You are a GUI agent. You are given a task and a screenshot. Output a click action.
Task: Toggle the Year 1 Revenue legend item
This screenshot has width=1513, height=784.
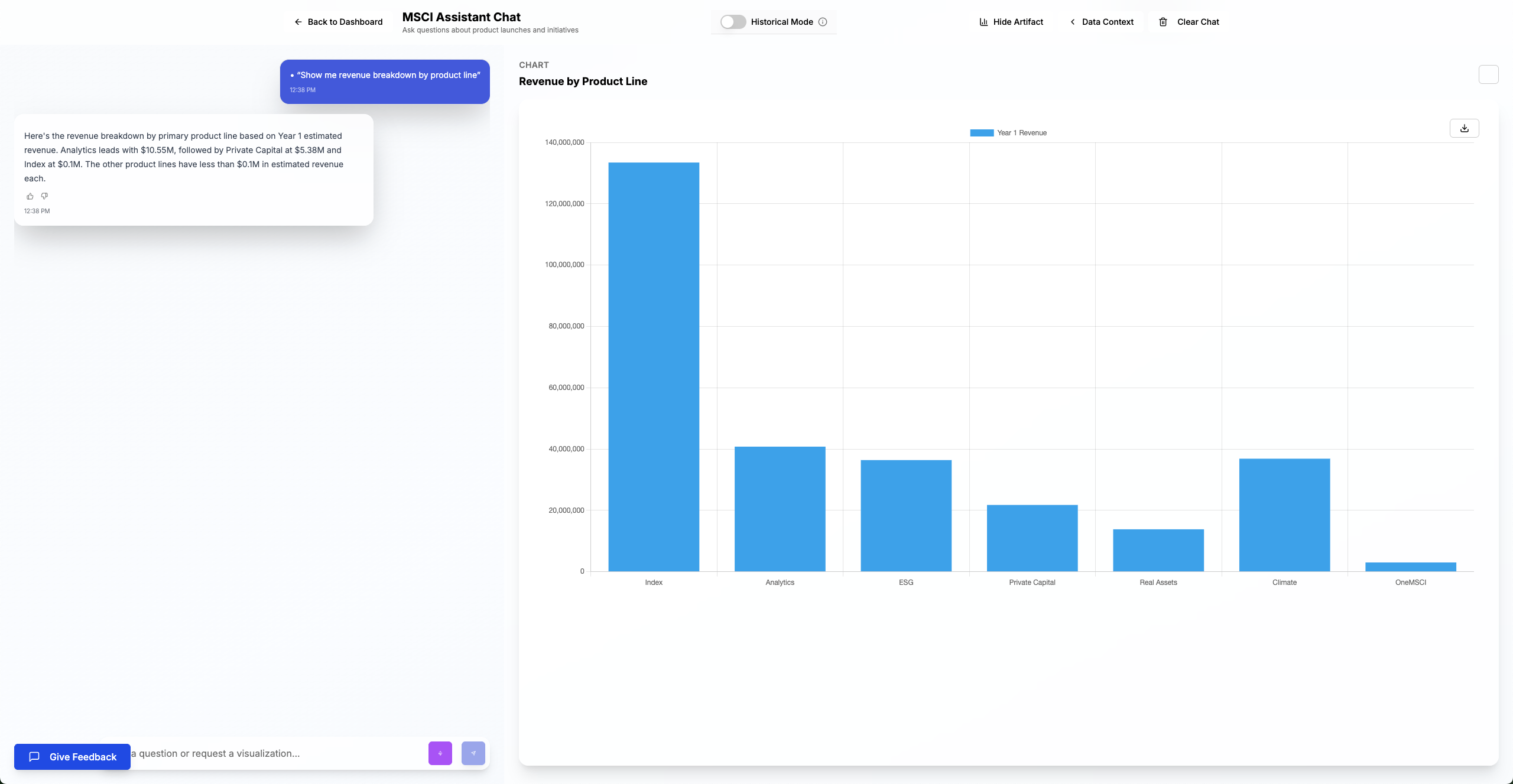[1009, 132]
